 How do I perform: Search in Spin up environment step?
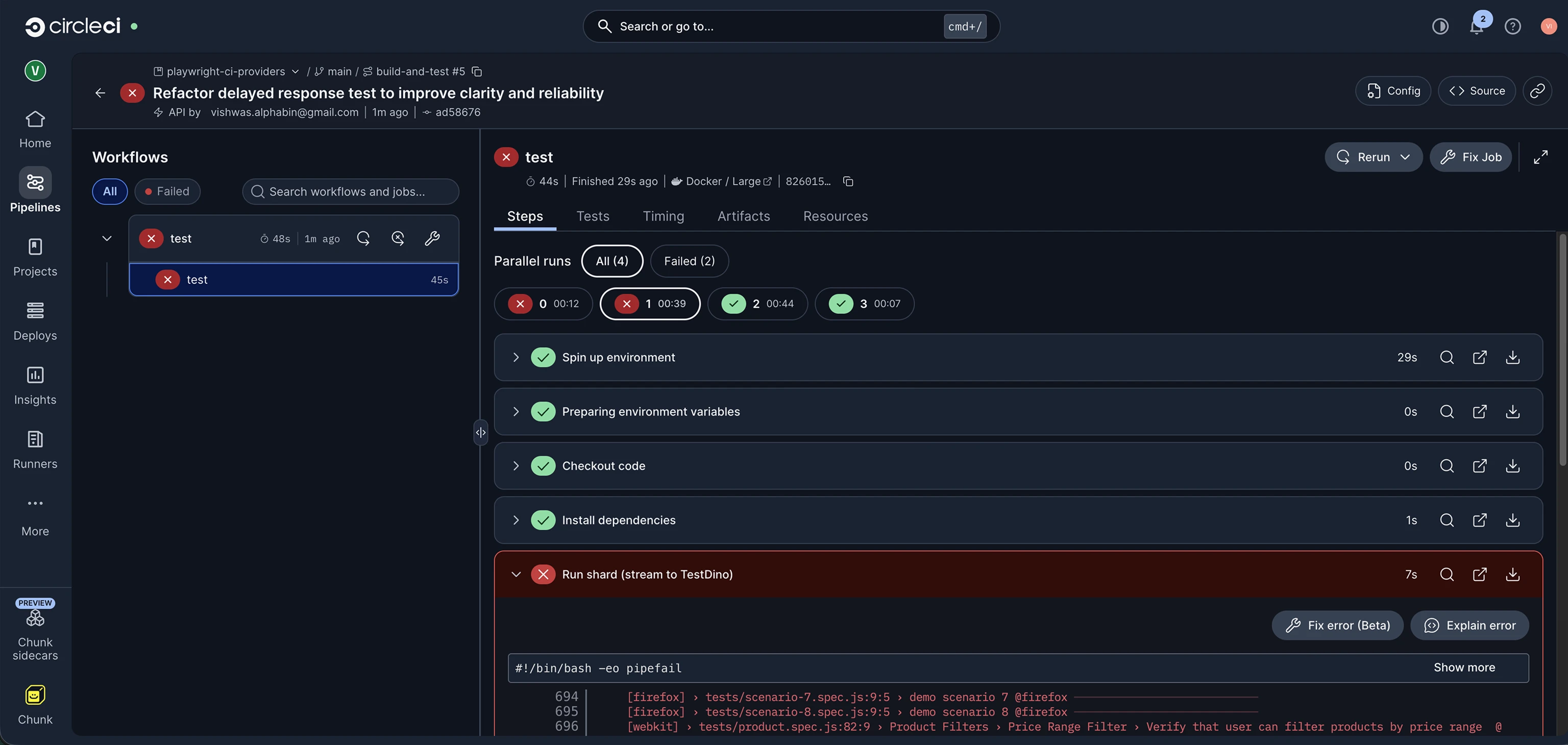pos(1446,357)
